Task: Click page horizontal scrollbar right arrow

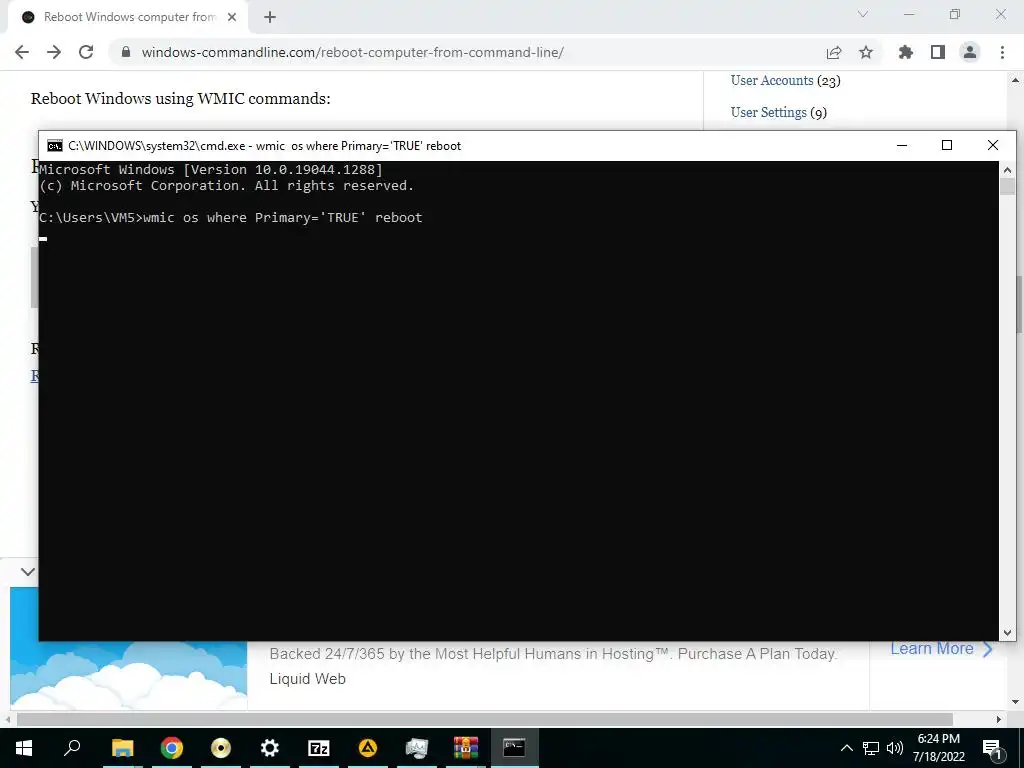Action: pos(999,719)
